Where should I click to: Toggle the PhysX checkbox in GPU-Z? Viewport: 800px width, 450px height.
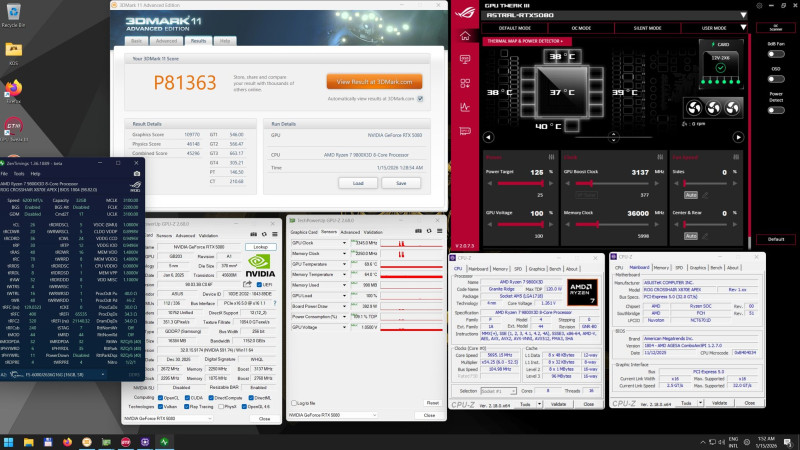[220, 407]
